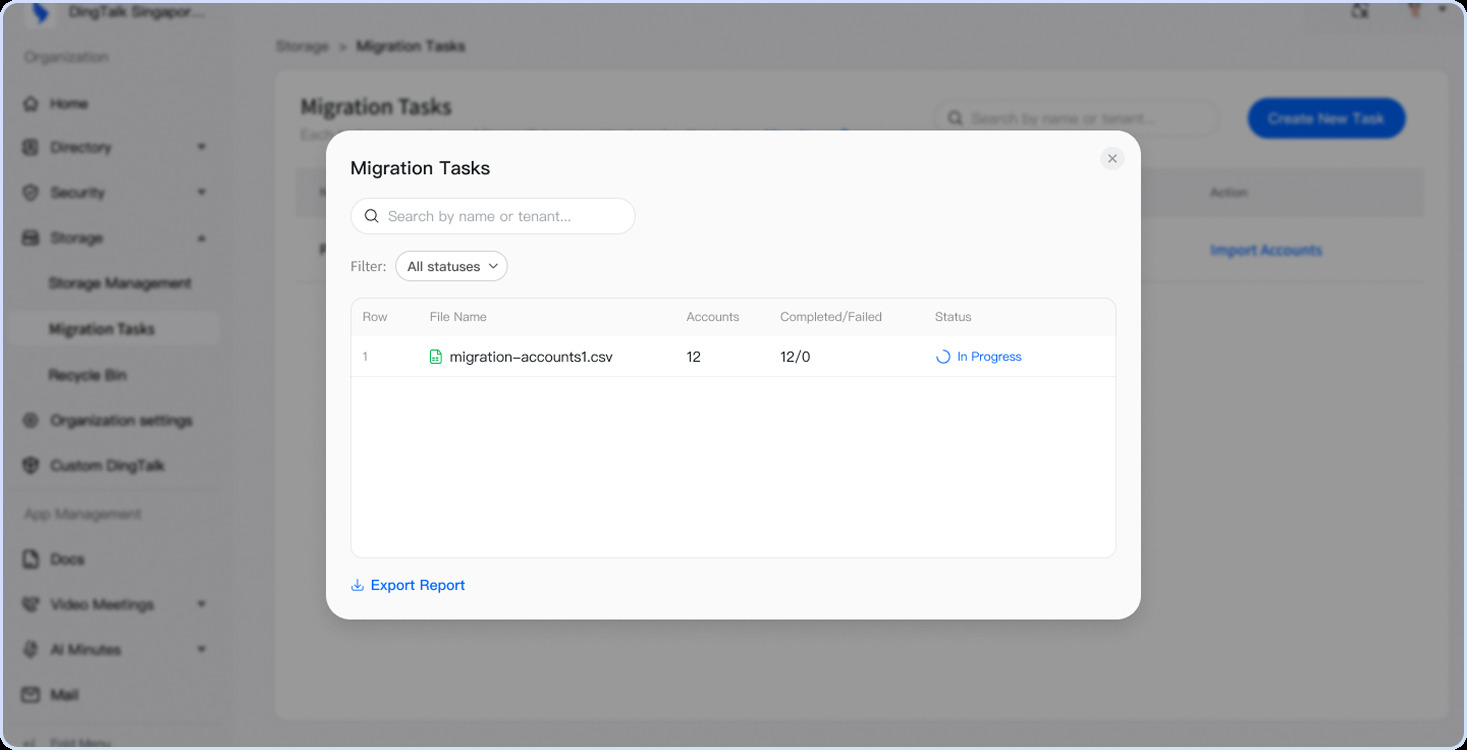Click the Create New Task button
This screenshot has width=1467, height=750.
coord(1326,119)
